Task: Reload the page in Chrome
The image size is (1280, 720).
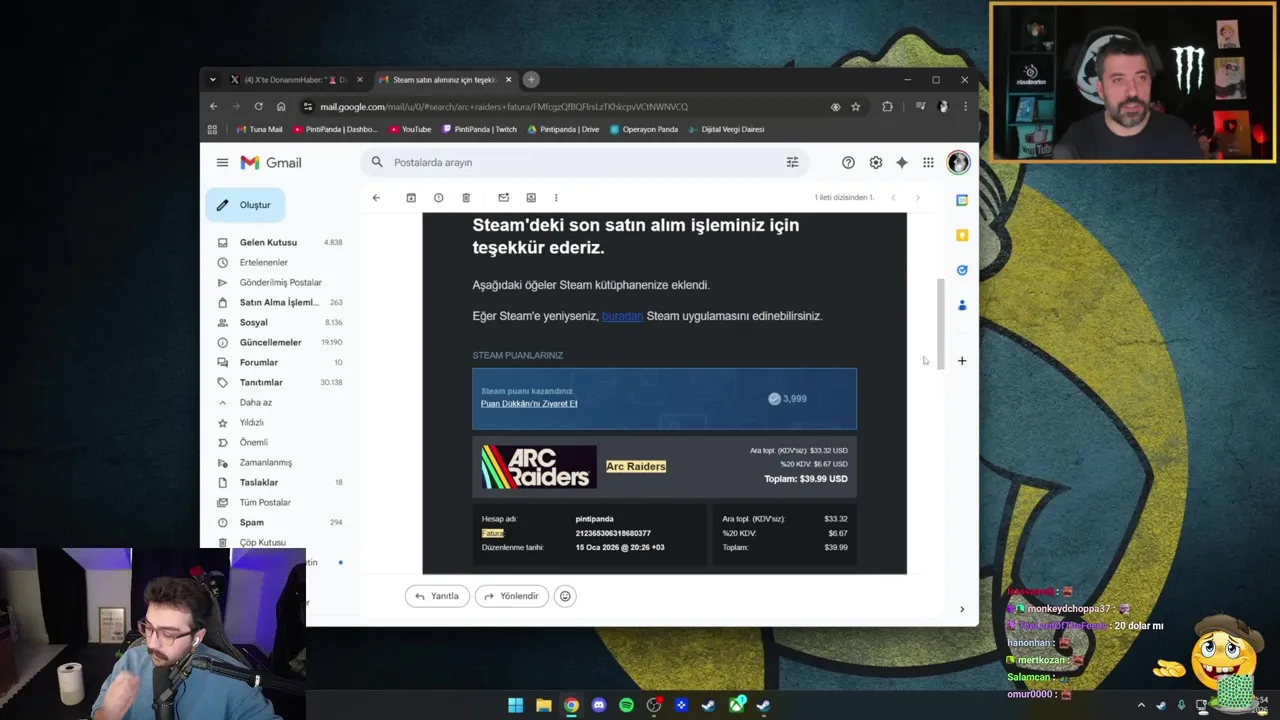Action: tap(258, 106)
